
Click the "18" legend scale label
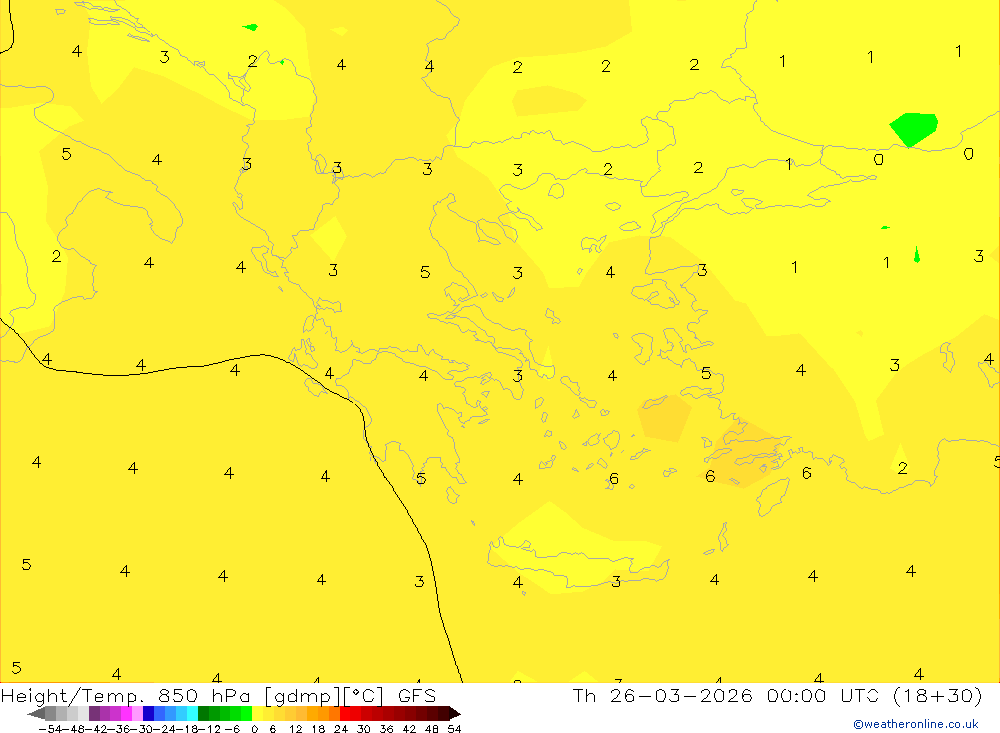coord(318,729)
